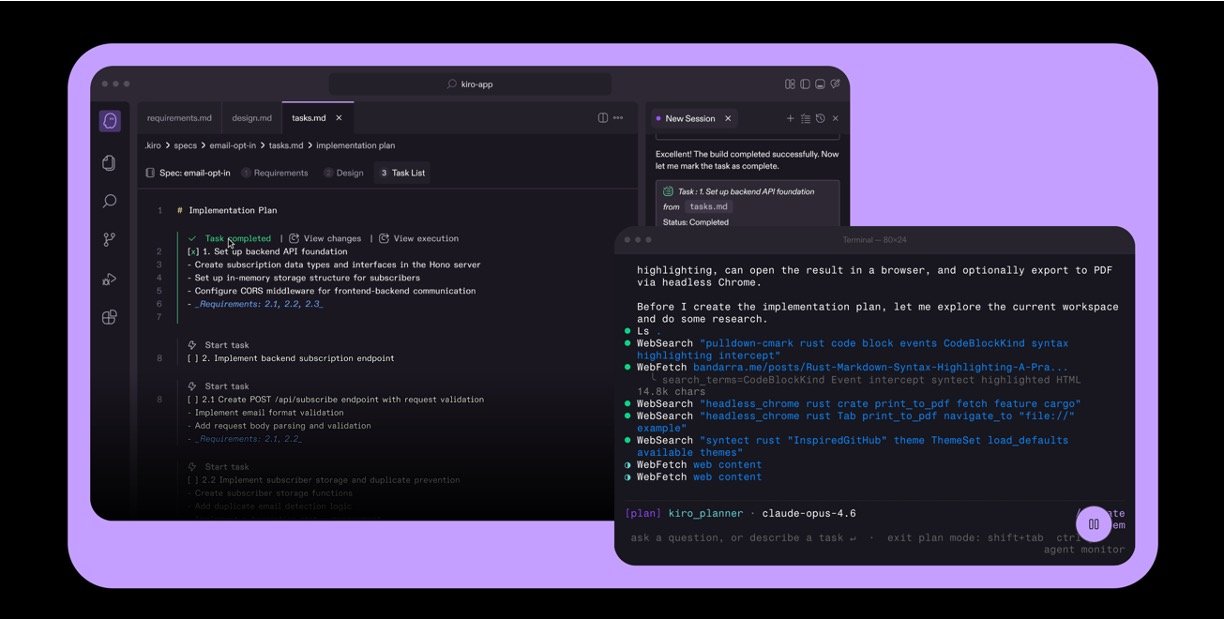Screen dimensions: 1224x620
Task: Switch to the requirements.md tab
Action: point(179,118)
